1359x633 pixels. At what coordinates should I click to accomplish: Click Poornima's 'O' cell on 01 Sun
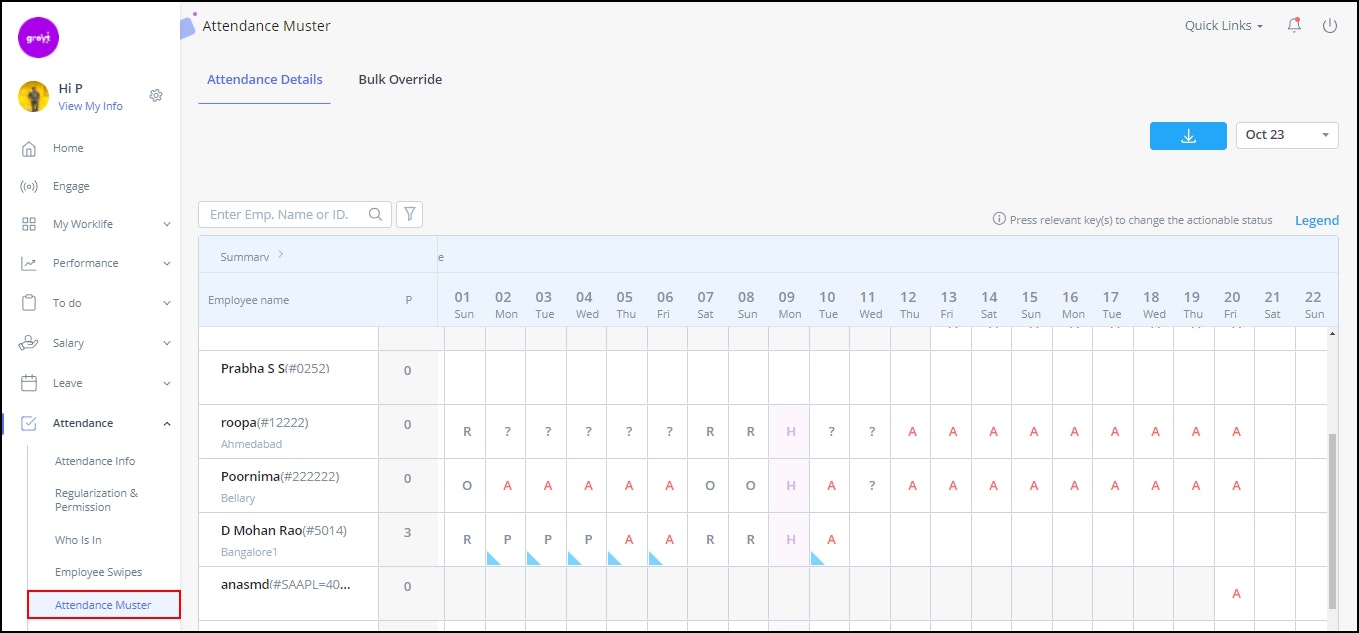(466, 486)
